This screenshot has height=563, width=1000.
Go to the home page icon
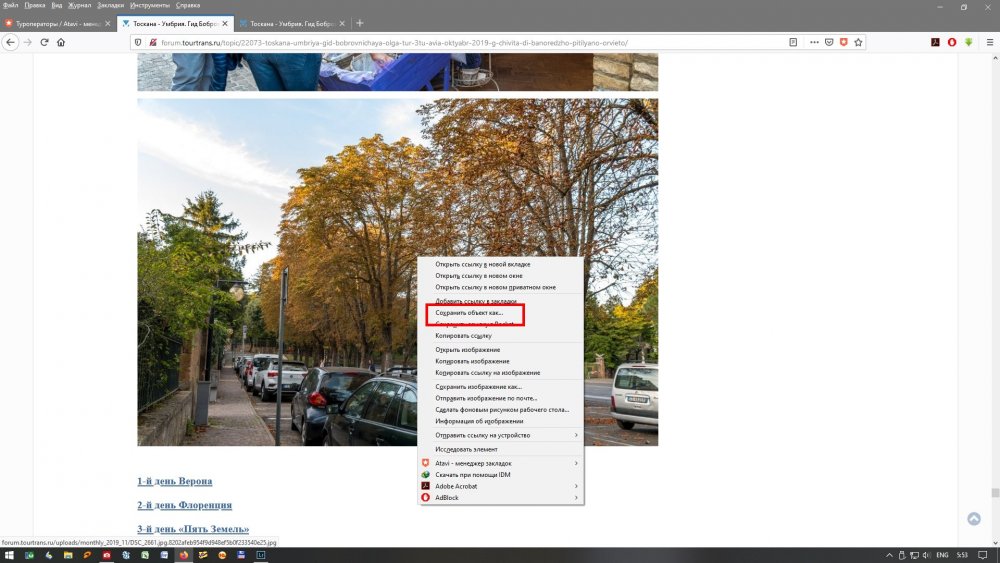(x=60, y=42)
